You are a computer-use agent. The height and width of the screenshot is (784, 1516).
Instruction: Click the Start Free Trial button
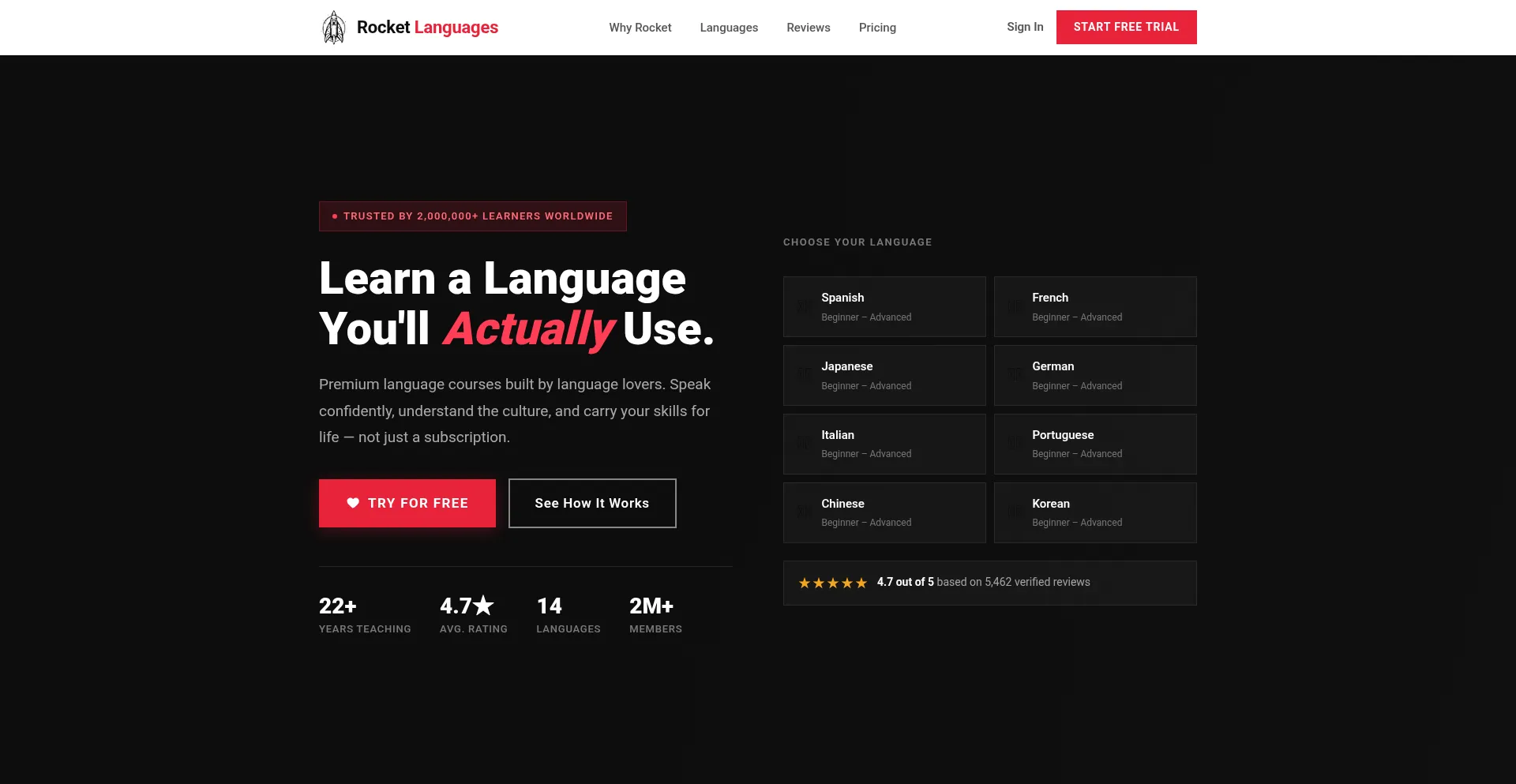(x=1127, y=27)
